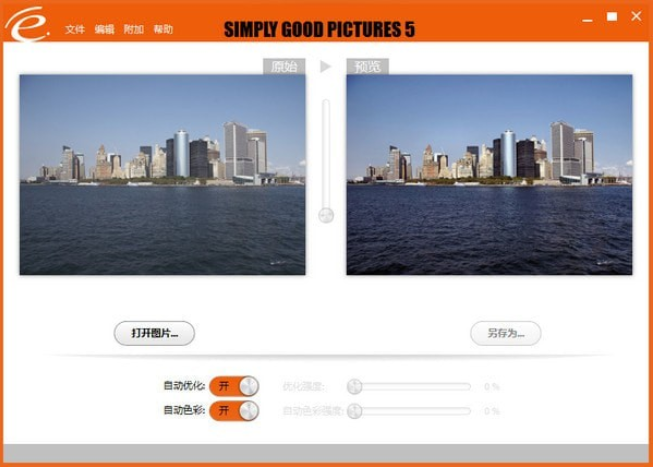This screenshot has width=655, height=468.
Task: Click the play arrow between 原始 and 预览
Action: [x=325, y=66]
